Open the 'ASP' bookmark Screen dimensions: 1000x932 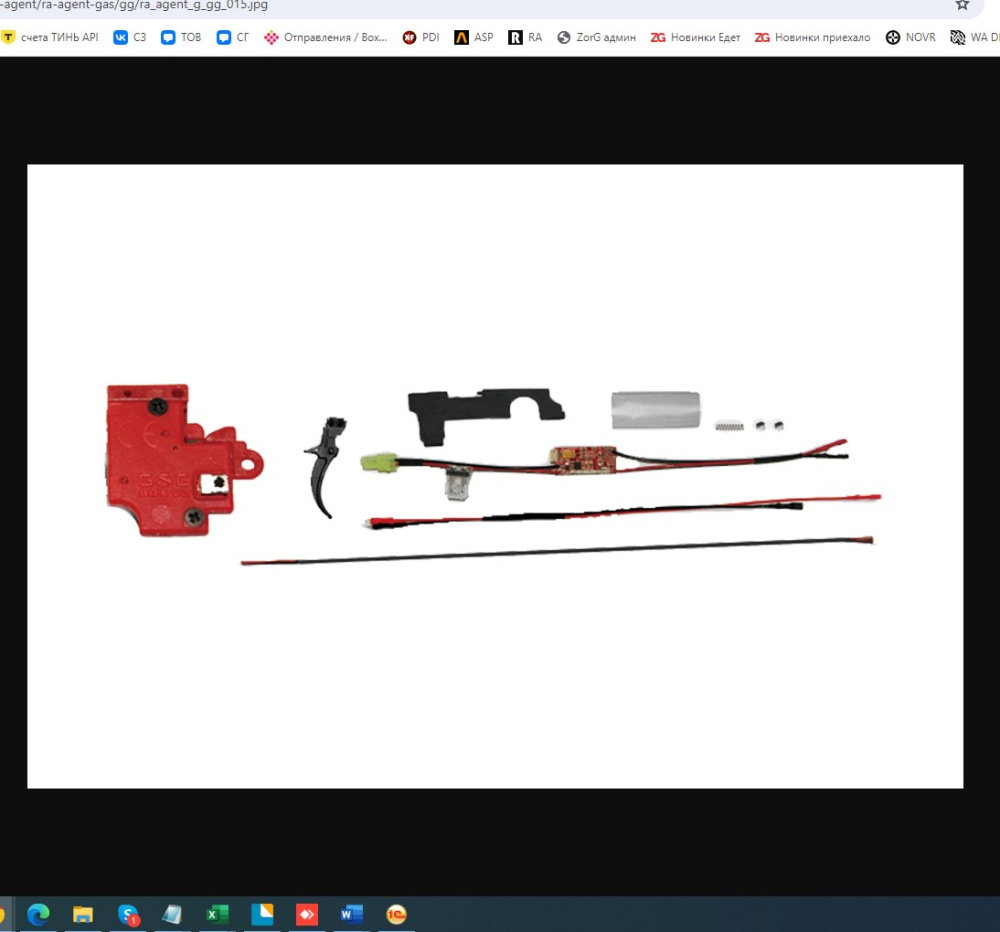tap(474, 38)
